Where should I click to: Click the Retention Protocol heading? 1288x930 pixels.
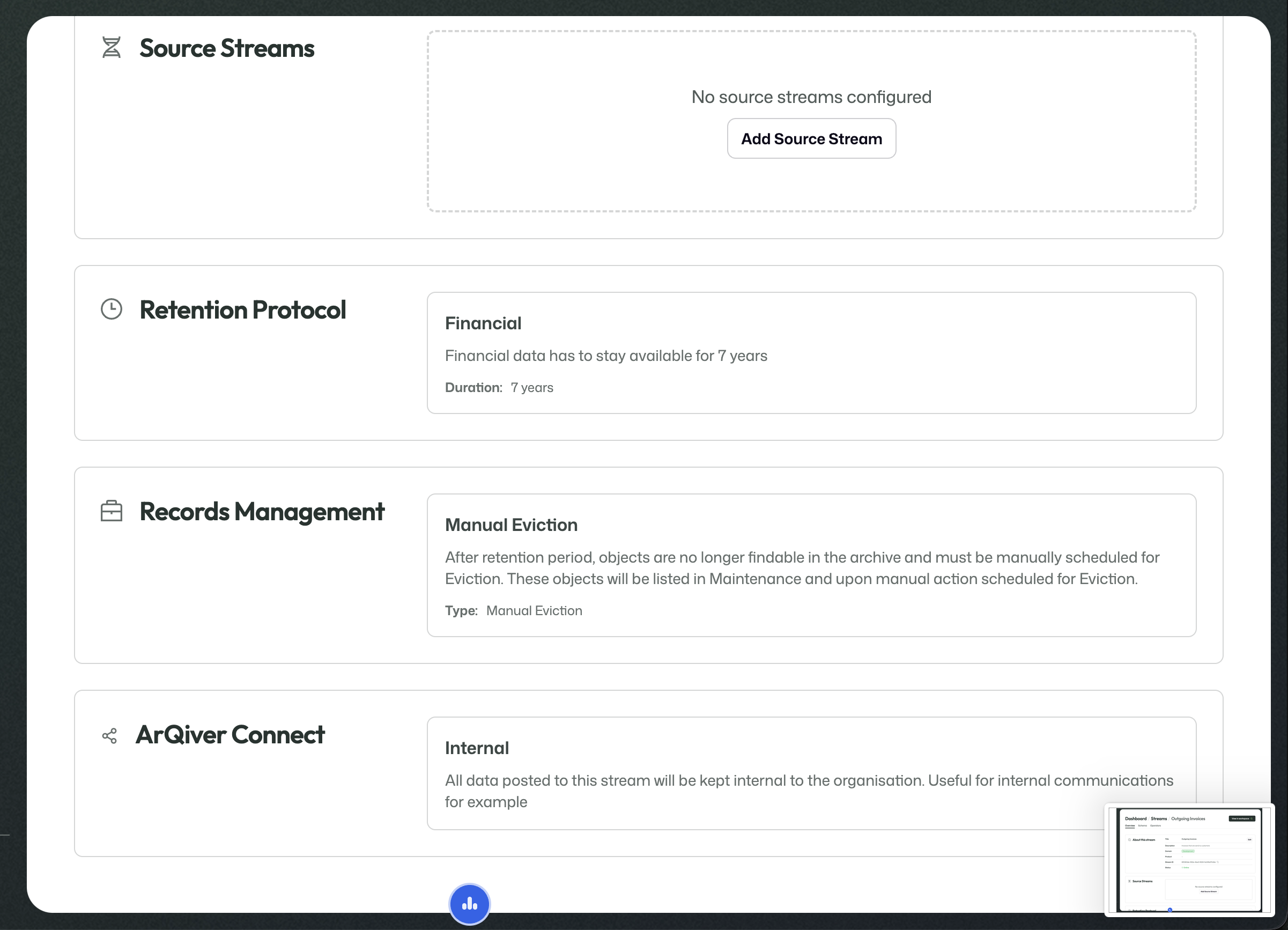[x=242, y=310]
